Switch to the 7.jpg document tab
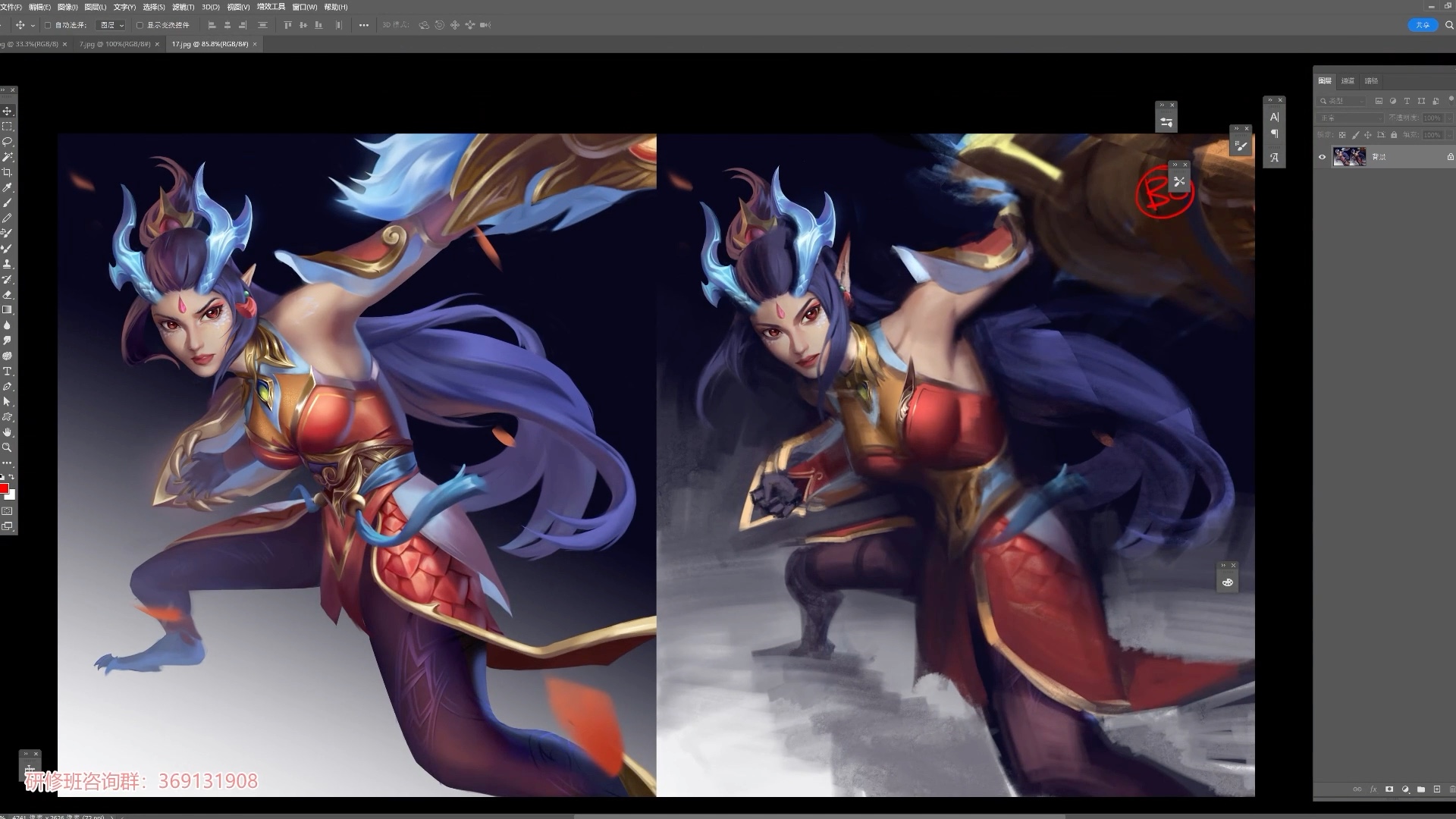 point(114,44)
